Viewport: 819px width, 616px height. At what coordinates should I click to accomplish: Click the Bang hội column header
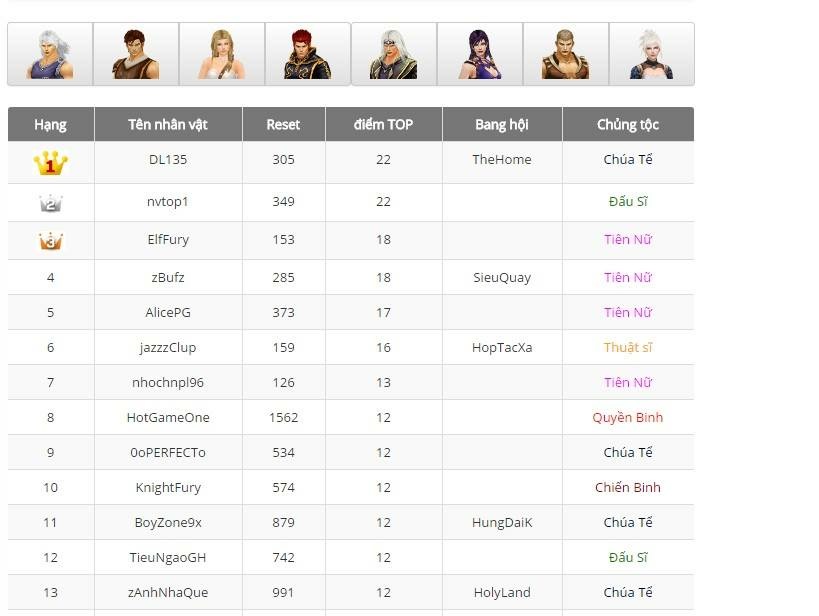coord(502,125)
